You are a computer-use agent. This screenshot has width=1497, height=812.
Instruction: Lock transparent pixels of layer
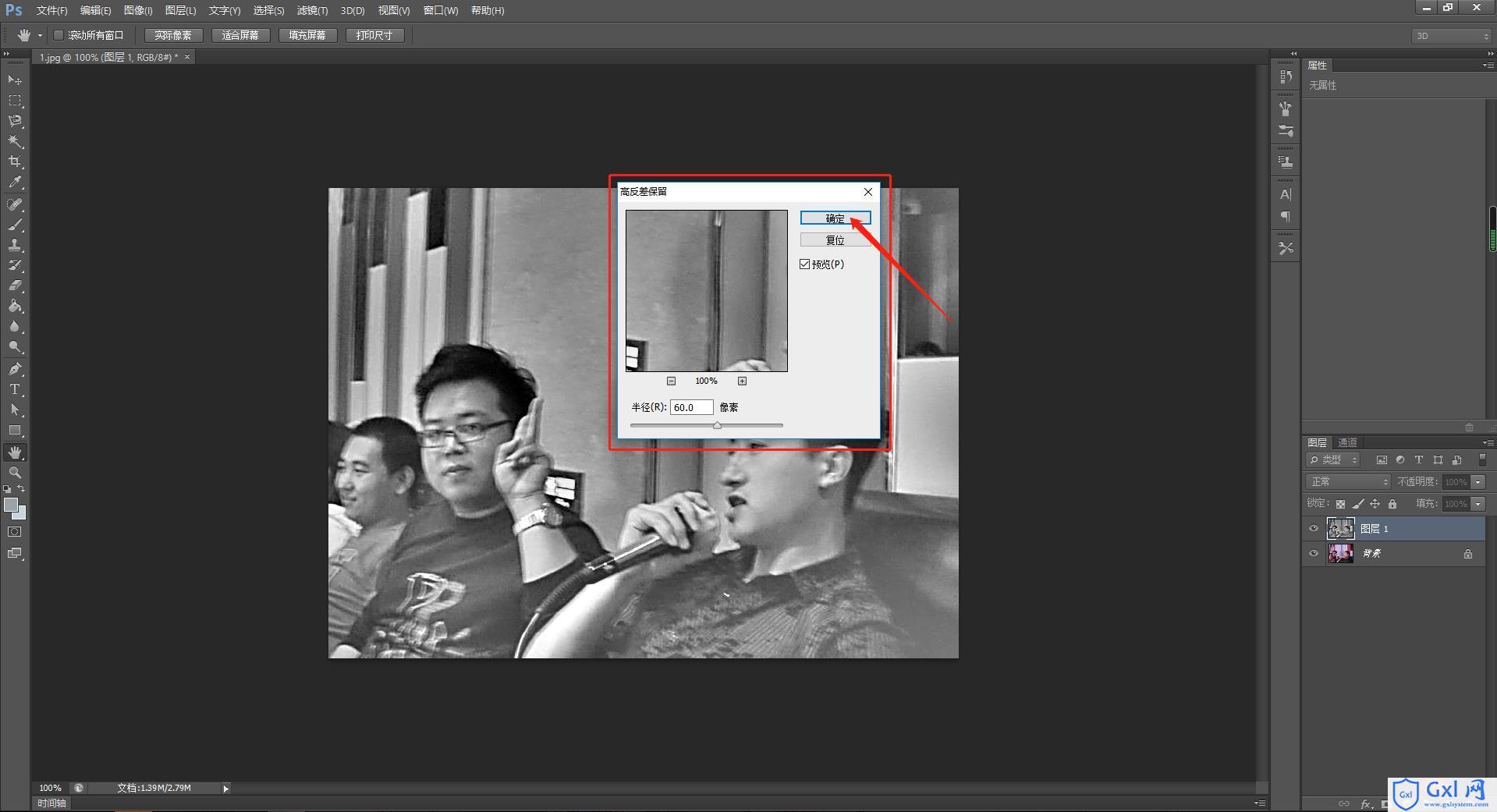coord(1340,504)
